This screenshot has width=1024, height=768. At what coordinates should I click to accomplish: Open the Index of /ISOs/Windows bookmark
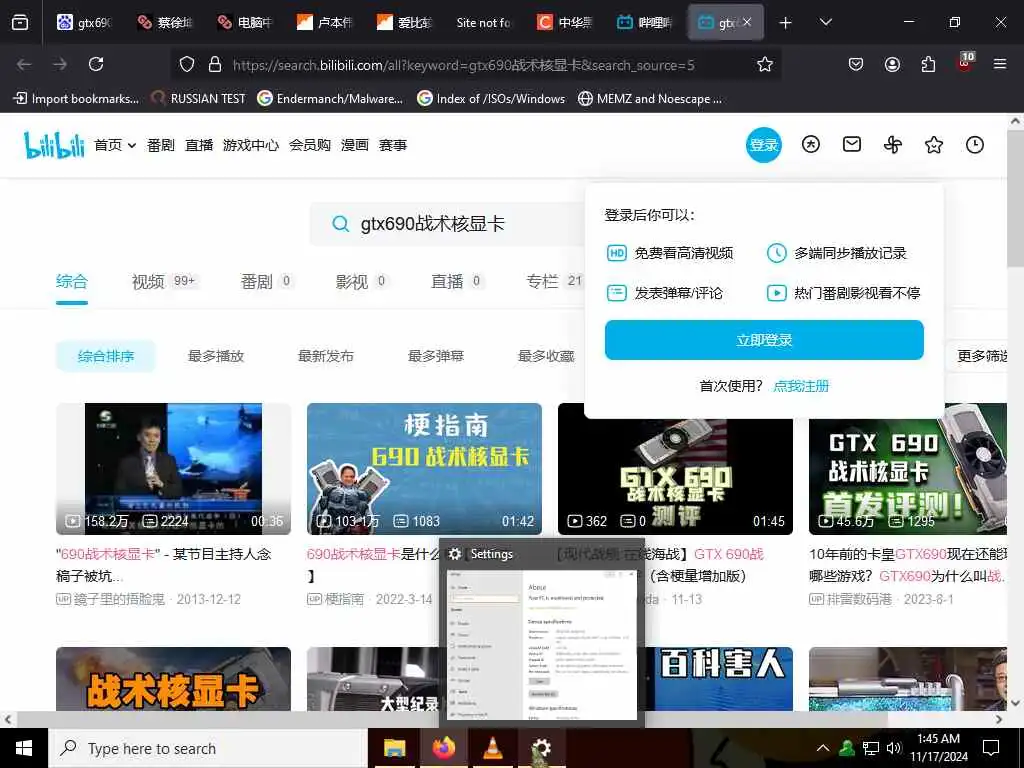click(x=491, y=99)
